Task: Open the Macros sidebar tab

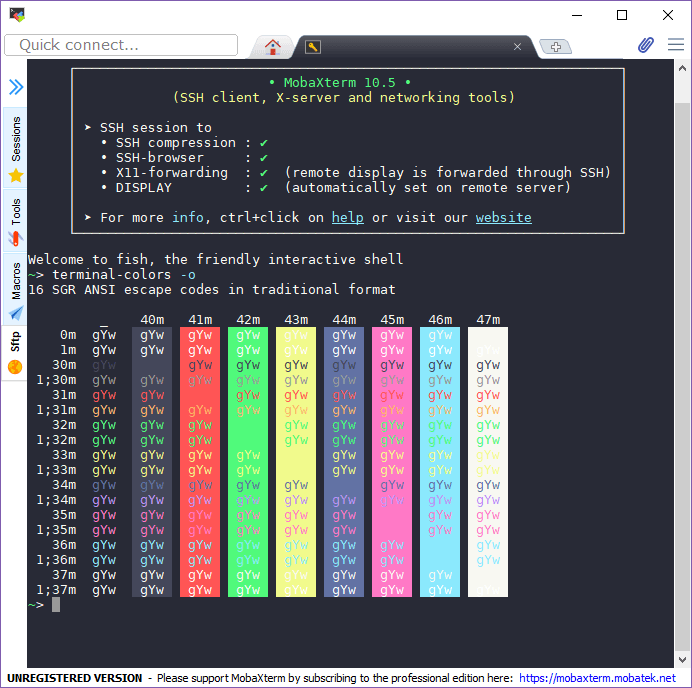Action: (x=16, y=289)
